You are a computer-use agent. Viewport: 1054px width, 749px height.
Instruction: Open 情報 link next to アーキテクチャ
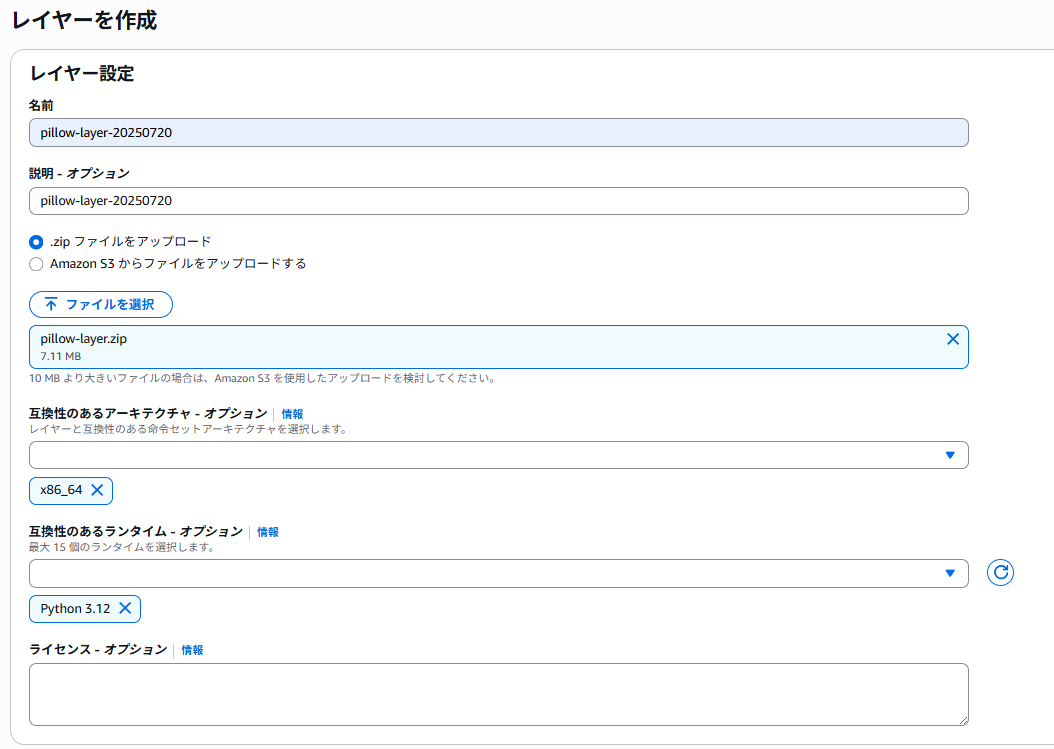click(292, 414)
